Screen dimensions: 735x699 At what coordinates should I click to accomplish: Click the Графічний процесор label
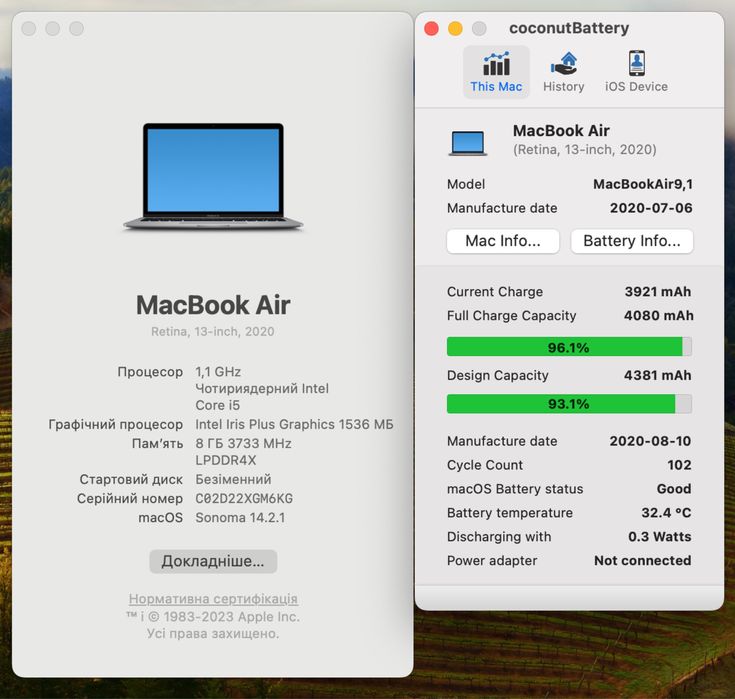click(x=116, y=424)
